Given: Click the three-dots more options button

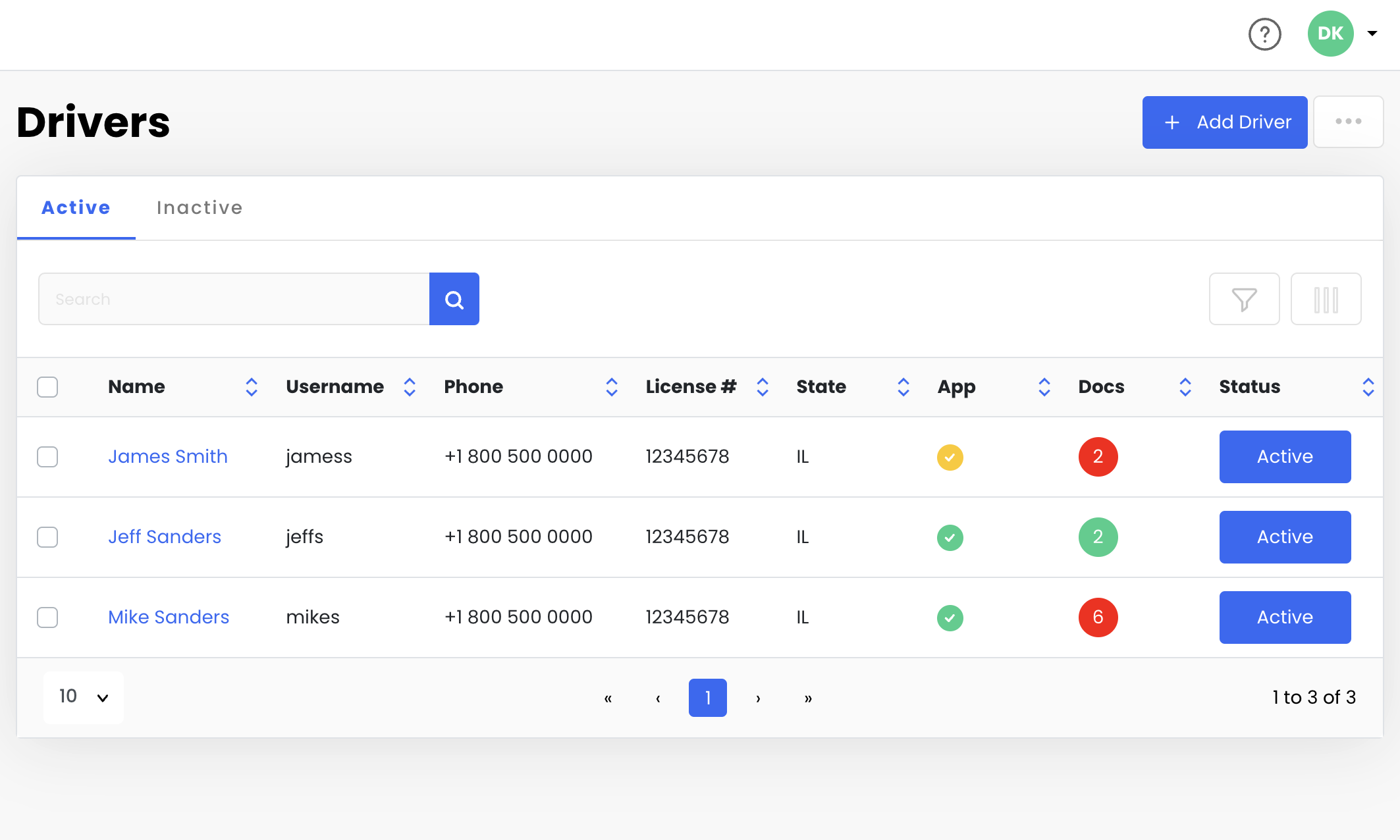Looking at the screenshot, I should pos(1348,122).
